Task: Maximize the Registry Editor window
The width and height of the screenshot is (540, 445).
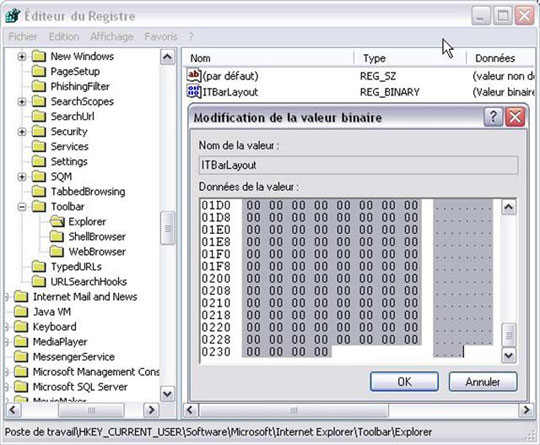Action: click(x=502, y=15)
